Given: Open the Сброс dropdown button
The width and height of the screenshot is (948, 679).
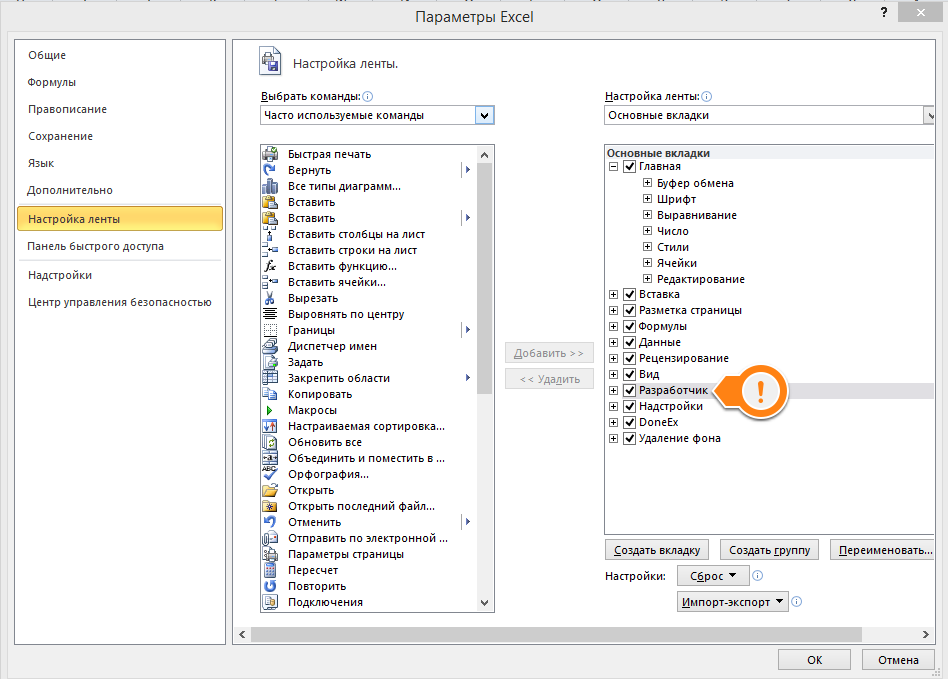Looking at the screenshot, I should [x=713, y=576].
